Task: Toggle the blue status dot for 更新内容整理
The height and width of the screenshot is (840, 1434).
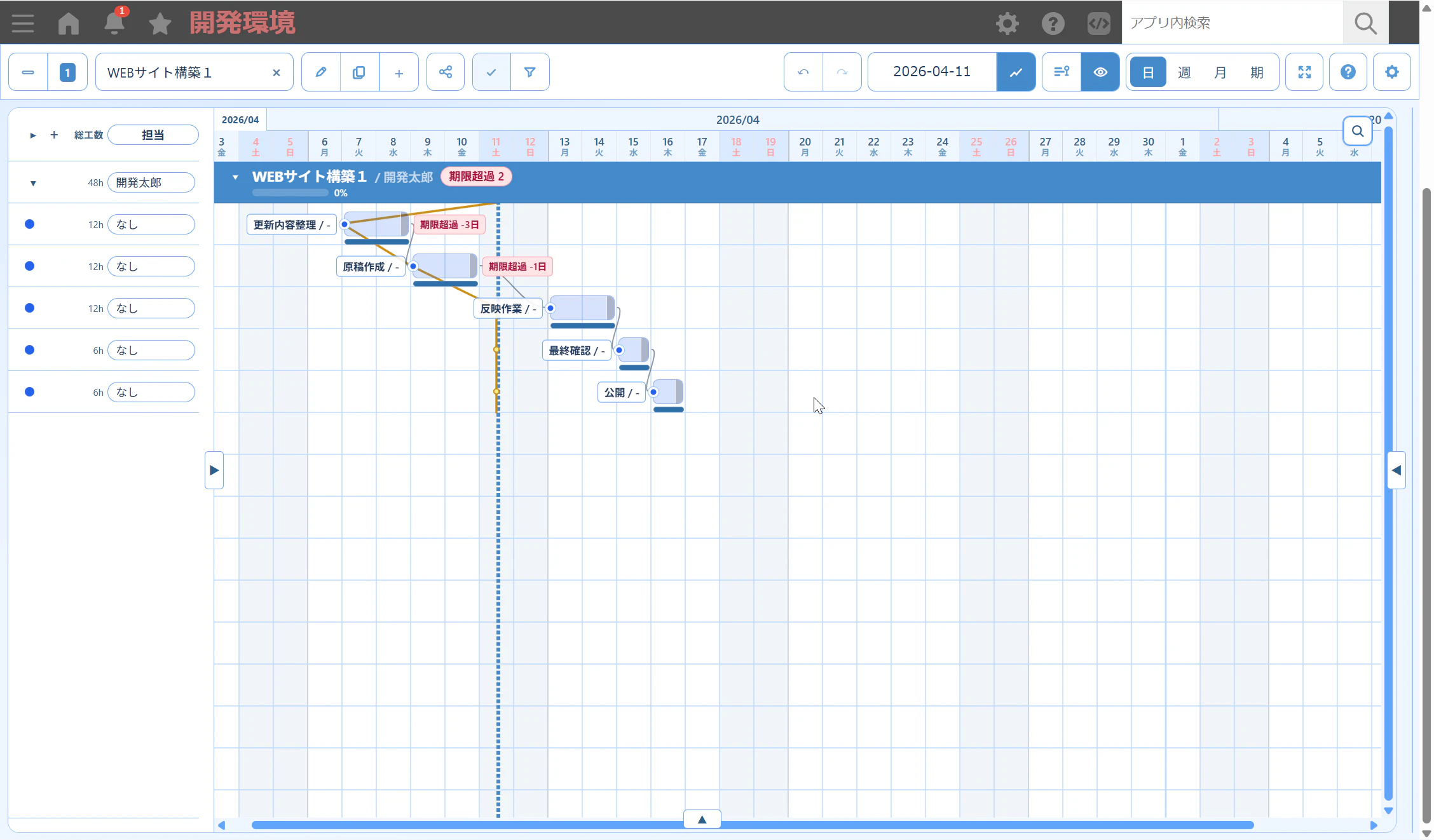Action: (x=29, y=224)
